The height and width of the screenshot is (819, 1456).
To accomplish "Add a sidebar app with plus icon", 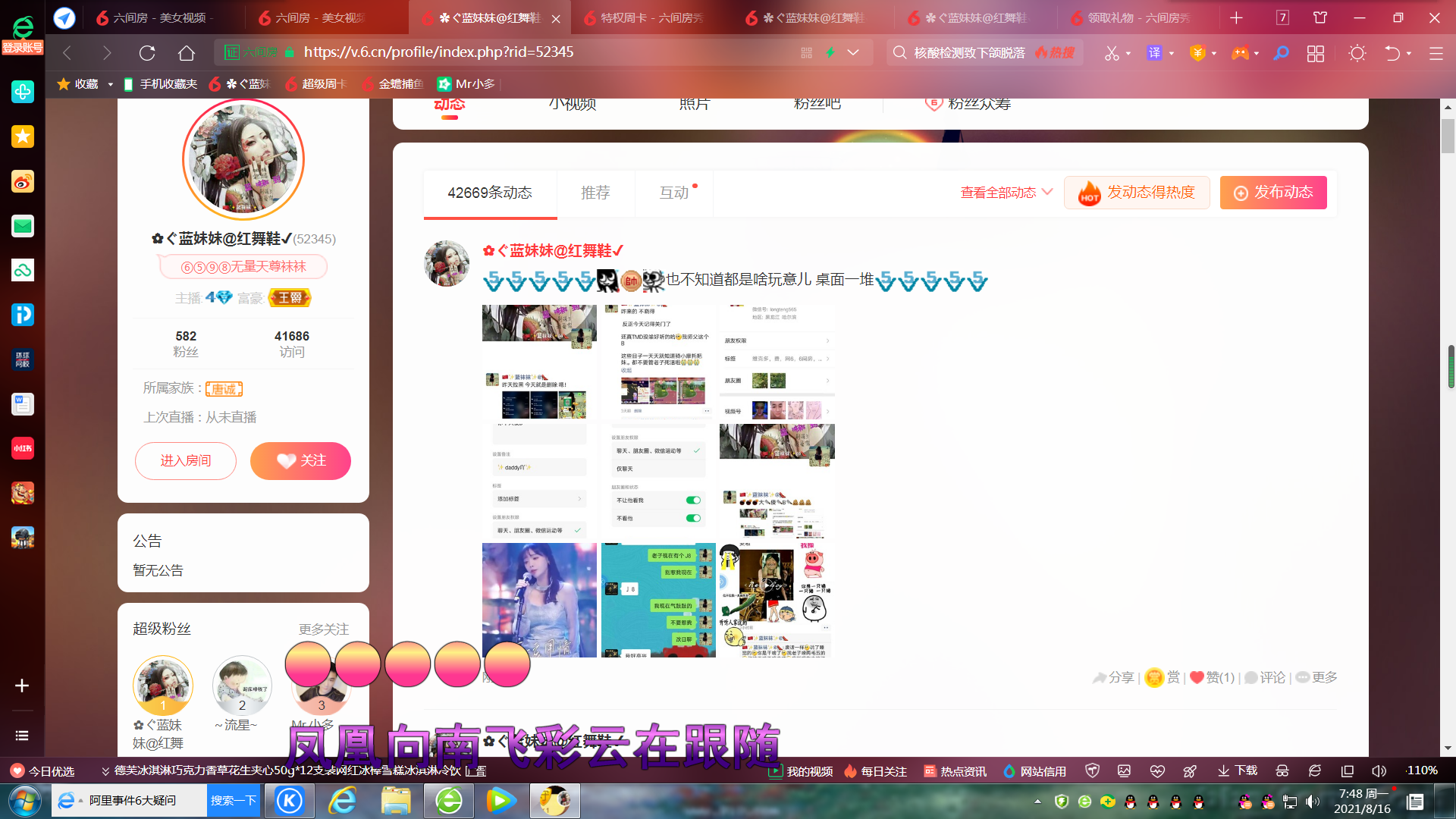I will point(22,686).
